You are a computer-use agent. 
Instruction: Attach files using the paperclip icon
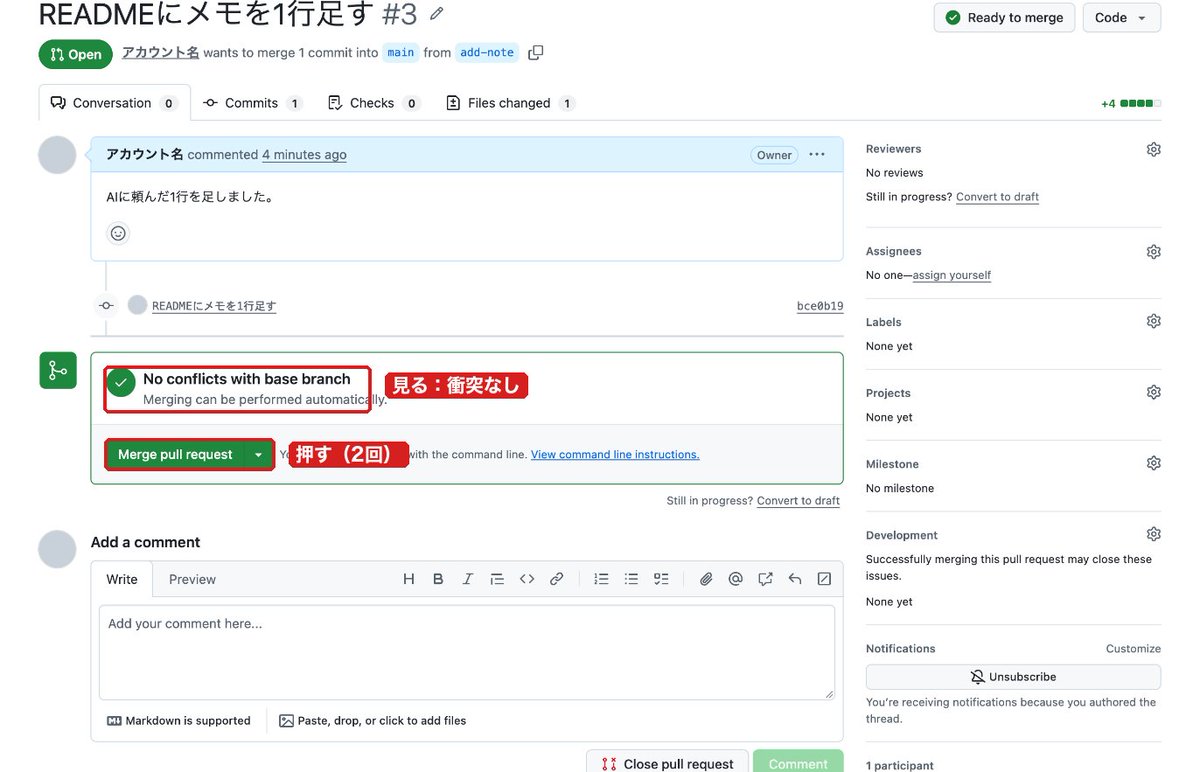tap(706, 579)
